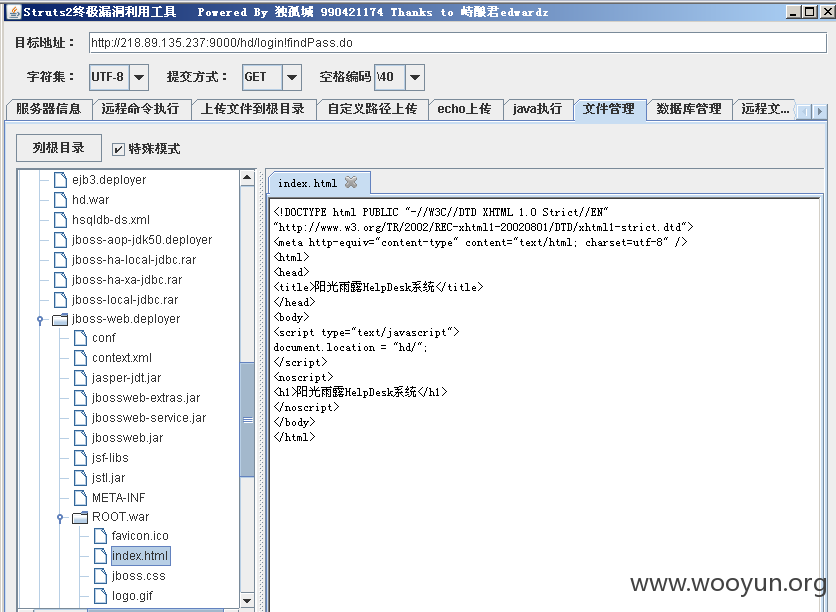Open the 提交方式 GET dropdown
The width and height of the screenshot is (836, 612).
point(292,77)
